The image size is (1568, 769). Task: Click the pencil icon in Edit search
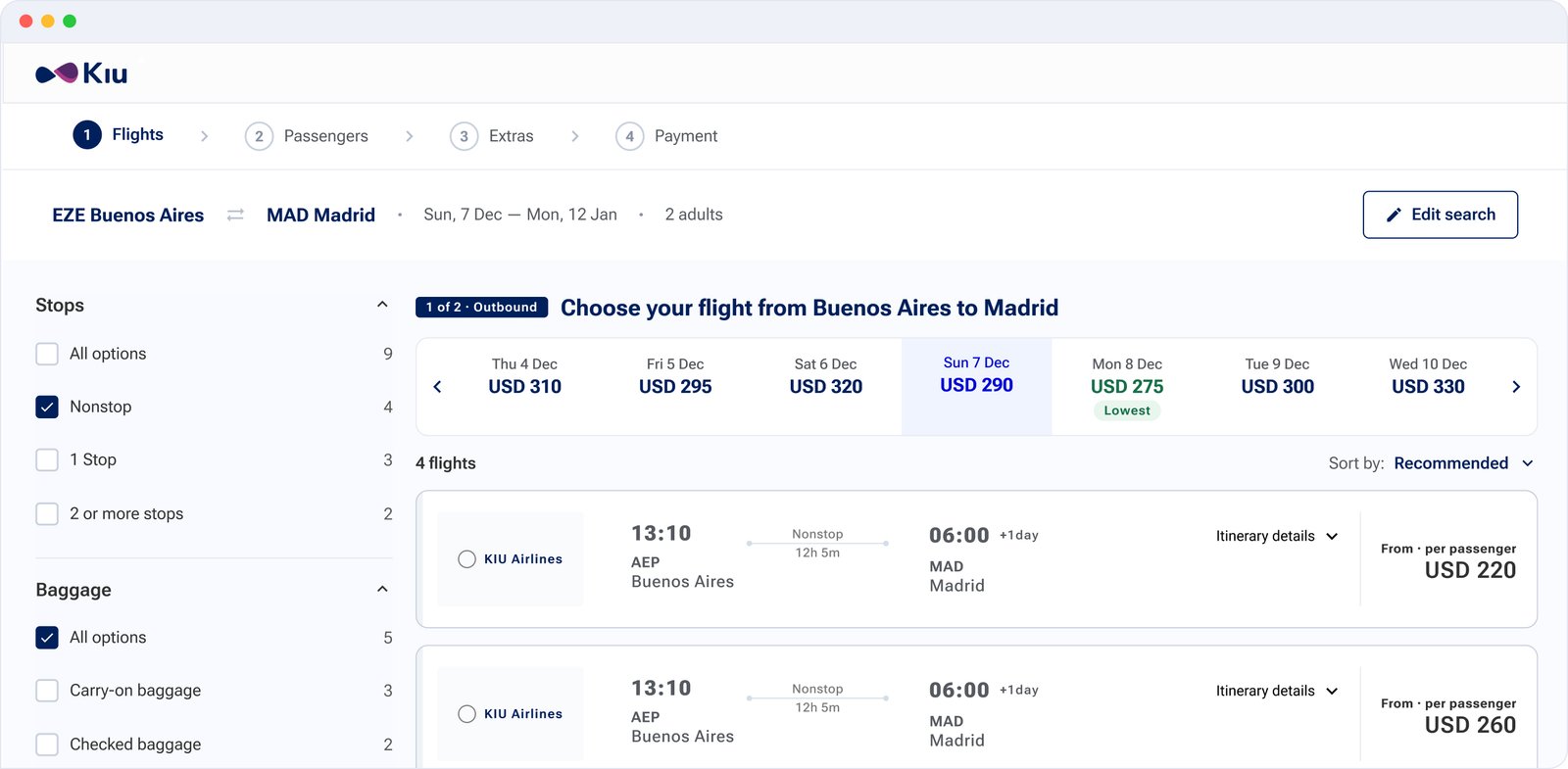[x=1394, y=215]
